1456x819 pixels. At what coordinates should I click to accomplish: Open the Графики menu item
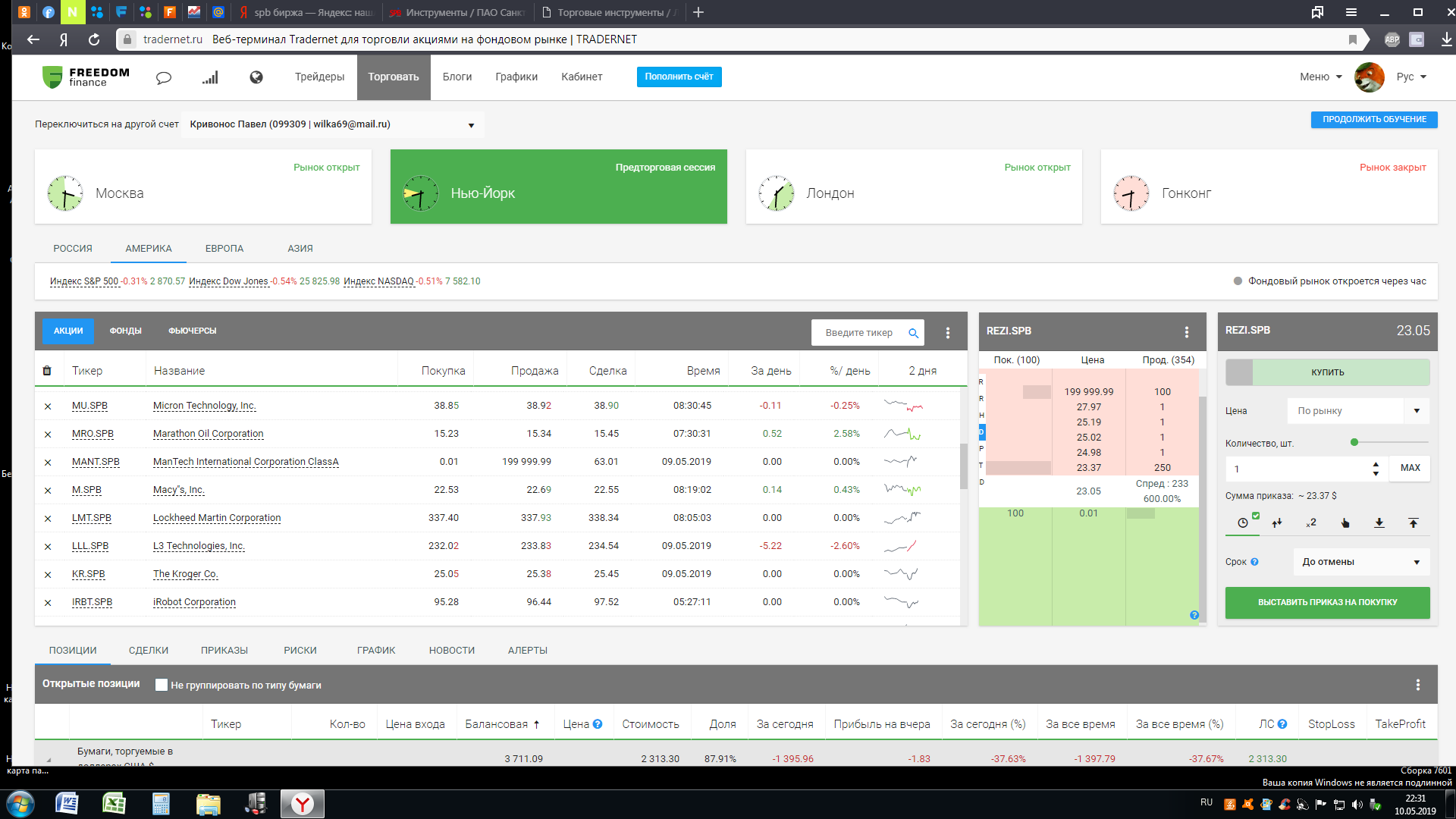click(x=516, y=77)
